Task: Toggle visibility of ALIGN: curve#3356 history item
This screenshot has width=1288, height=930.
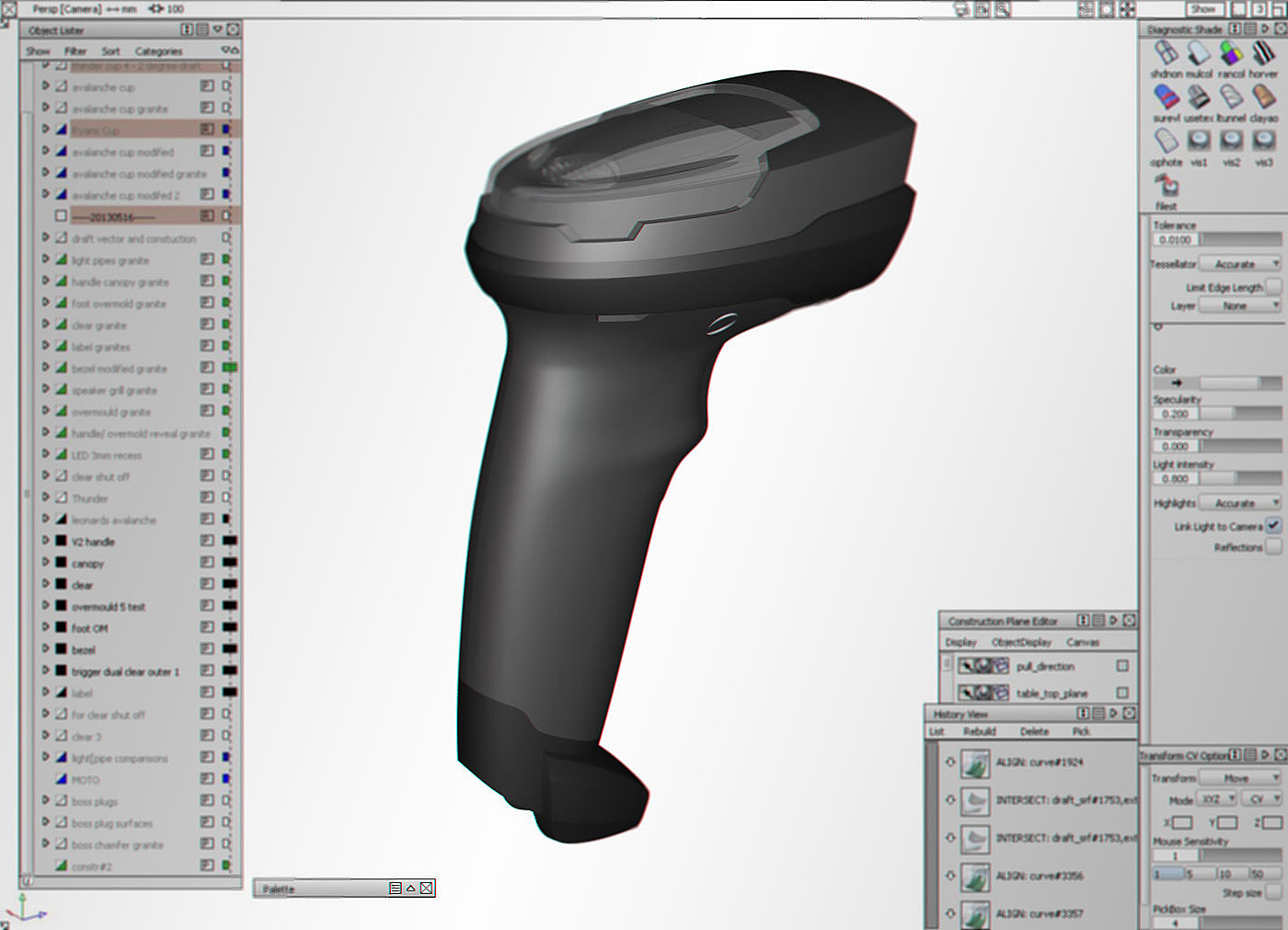Action: click(950, 876)
